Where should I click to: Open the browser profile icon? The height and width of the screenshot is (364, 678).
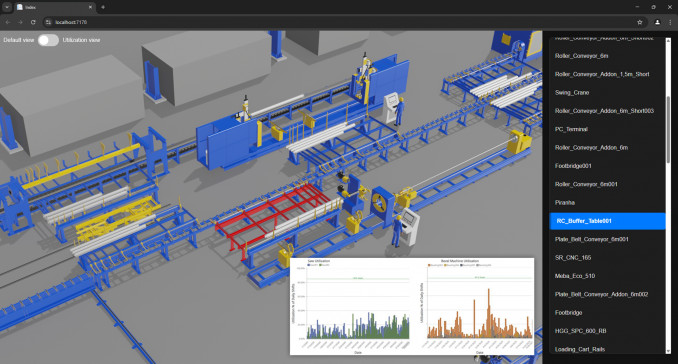tap(657, 22)
